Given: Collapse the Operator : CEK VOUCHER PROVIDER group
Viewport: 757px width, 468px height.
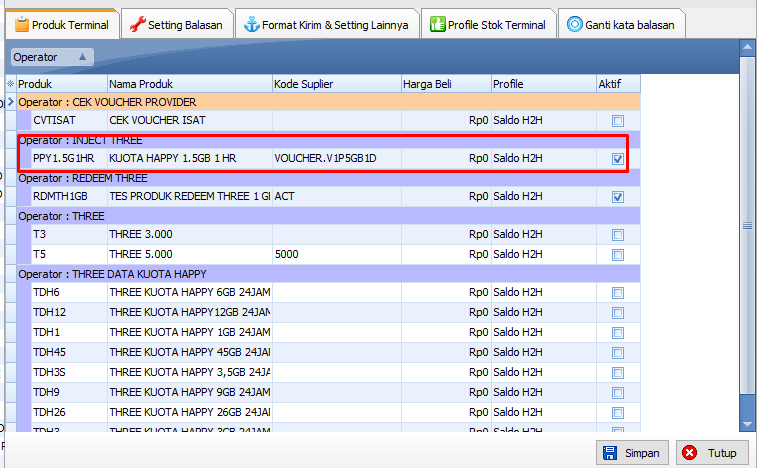Looking at the screenshot, I should pos(328,102).
